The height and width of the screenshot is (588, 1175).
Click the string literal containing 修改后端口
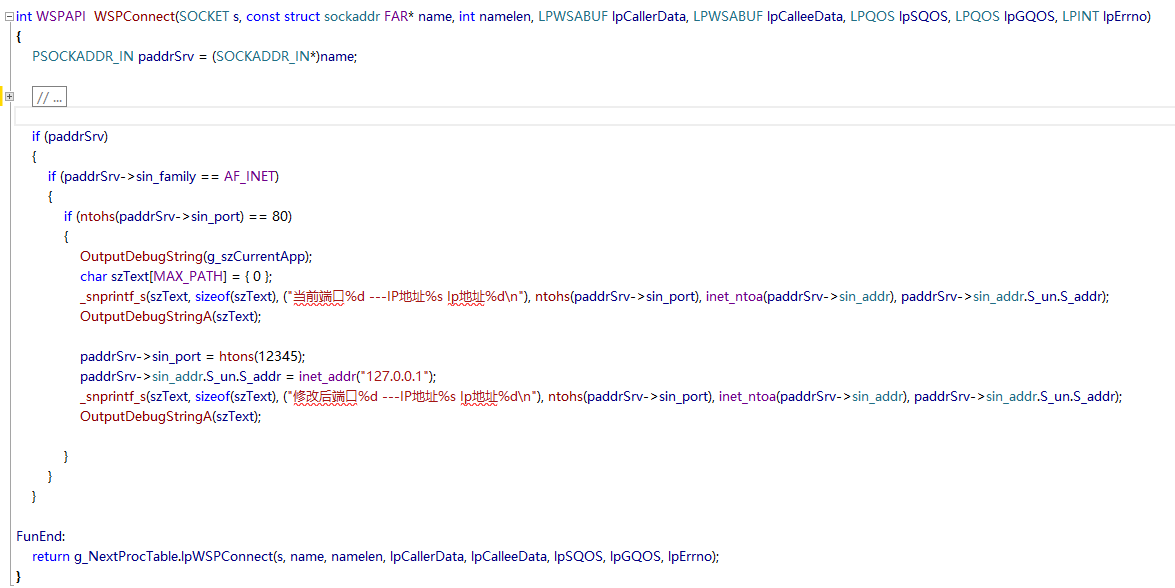413,397
